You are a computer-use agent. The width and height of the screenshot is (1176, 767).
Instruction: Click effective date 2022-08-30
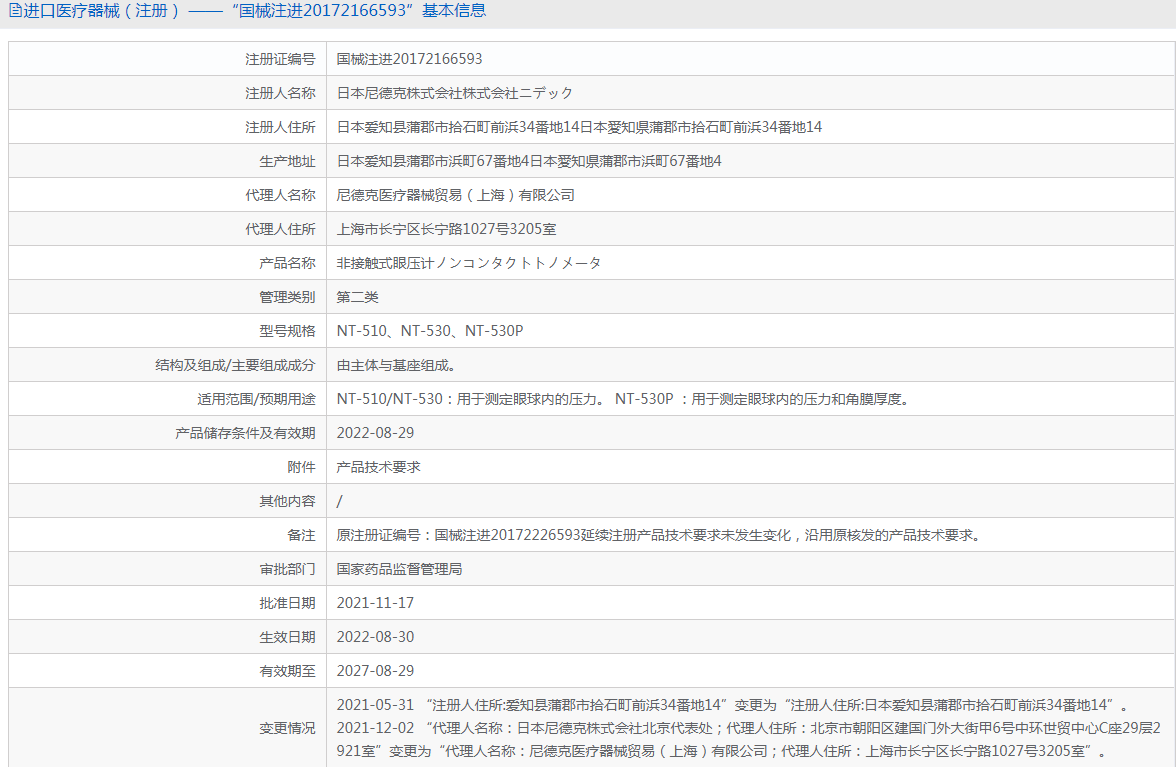click(x=375, y=637)
